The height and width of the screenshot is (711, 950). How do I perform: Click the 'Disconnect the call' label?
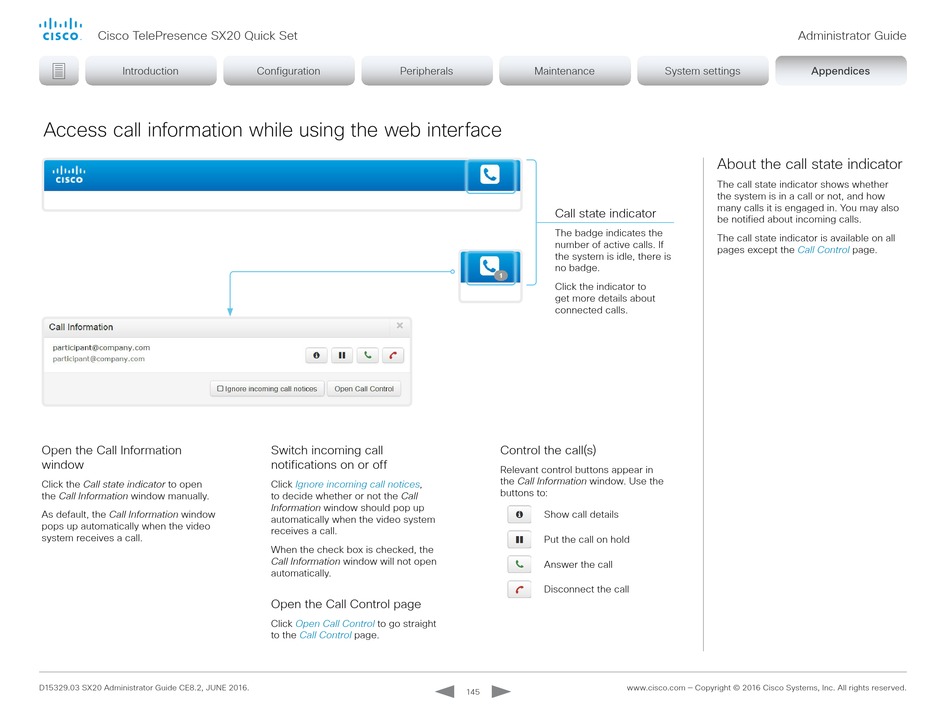click(586, 589)
